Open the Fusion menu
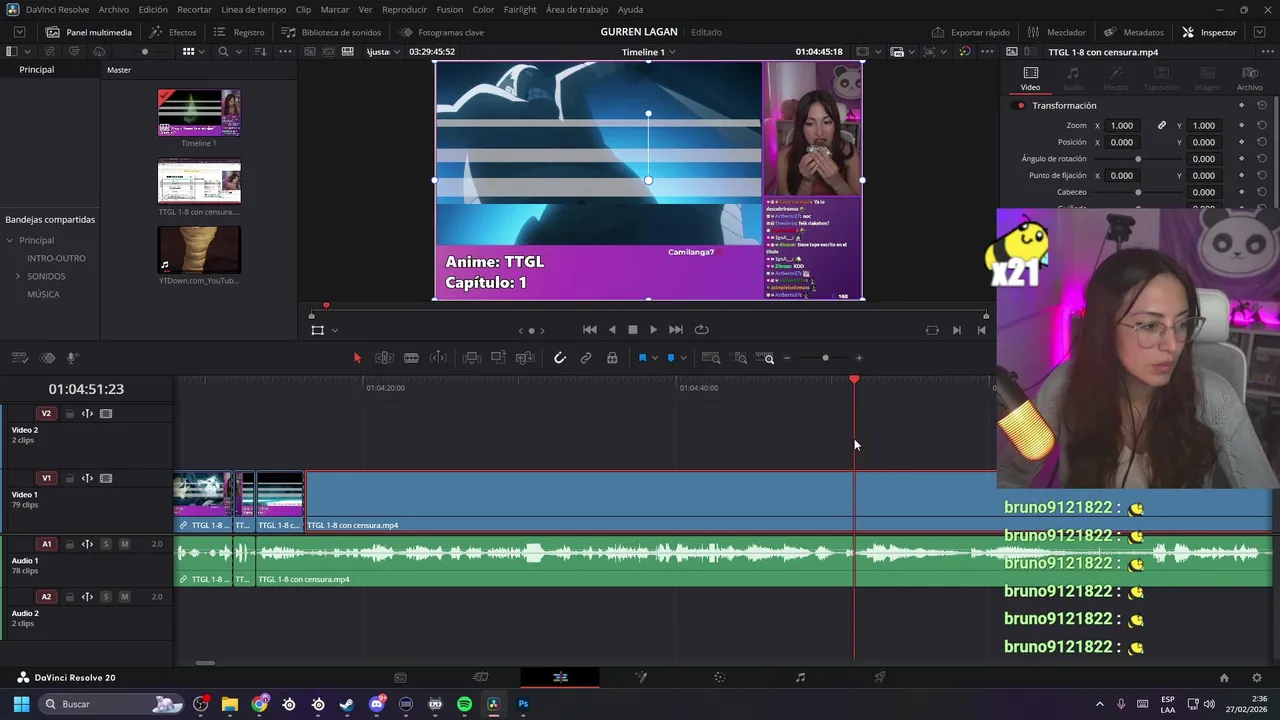The height and width of the screenshot is (720, 1280). tap(450, 9)
